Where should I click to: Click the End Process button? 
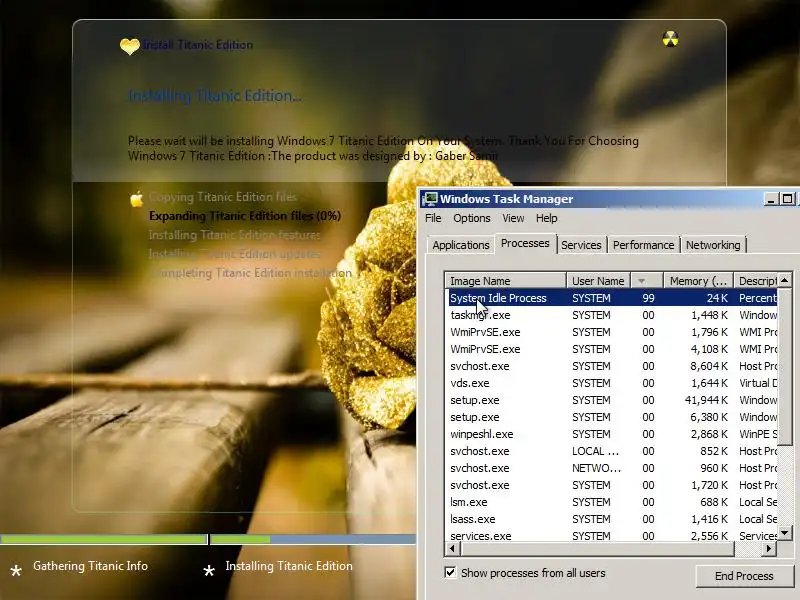[x=744, y=576]
